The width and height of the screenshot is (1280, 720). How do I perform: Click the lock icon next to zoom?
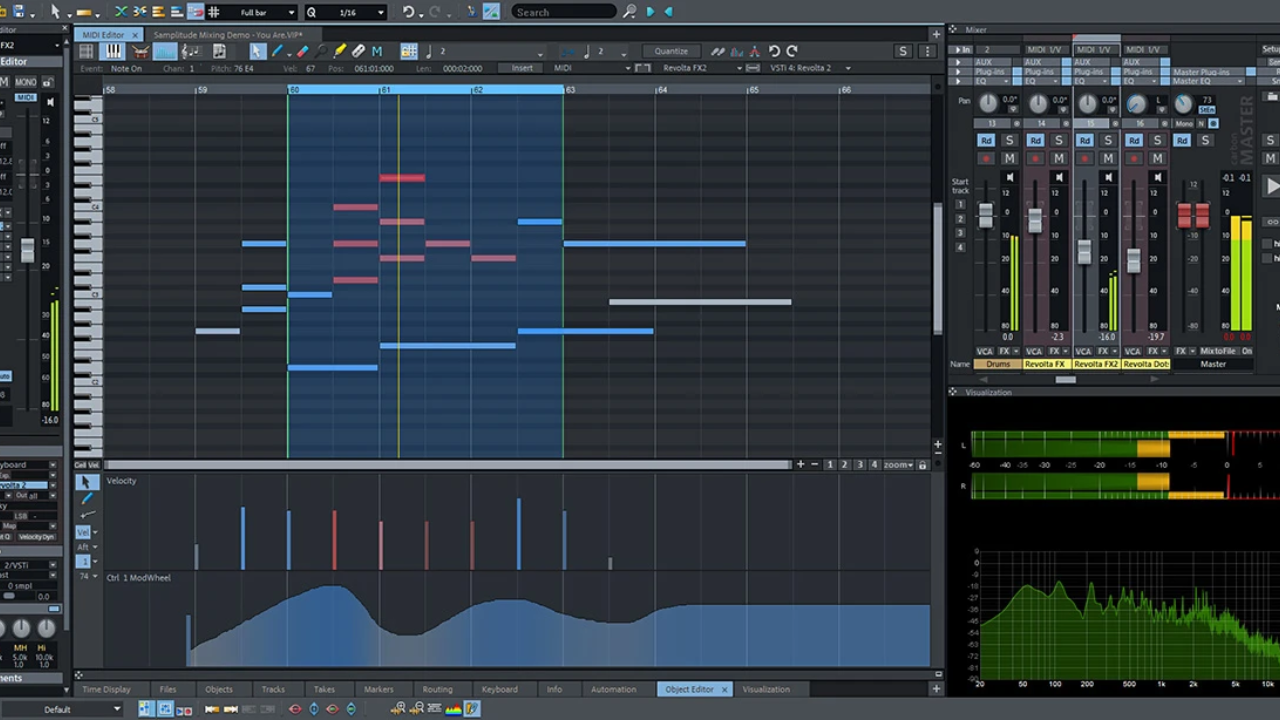[x=922, y=465]
